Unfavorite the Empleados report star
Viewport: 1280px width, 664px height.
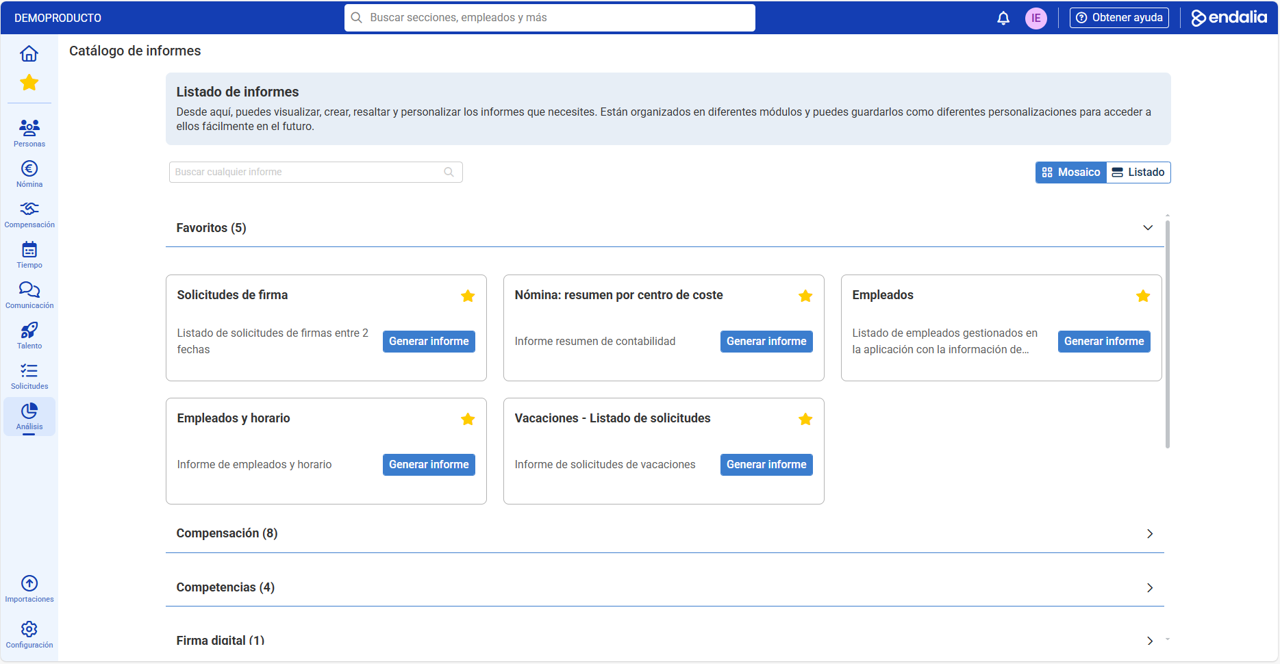1143,296
